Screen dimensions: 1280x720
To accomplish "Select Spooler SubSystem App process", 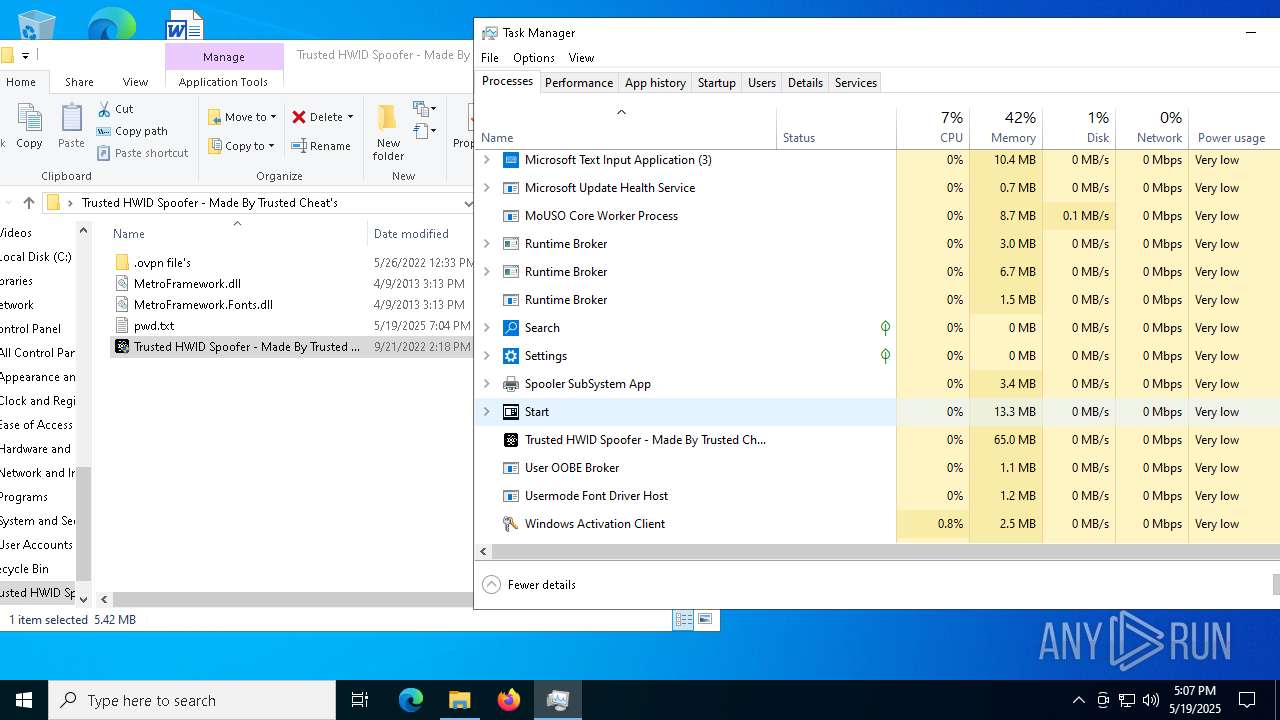I will click(x=877, y=384).
